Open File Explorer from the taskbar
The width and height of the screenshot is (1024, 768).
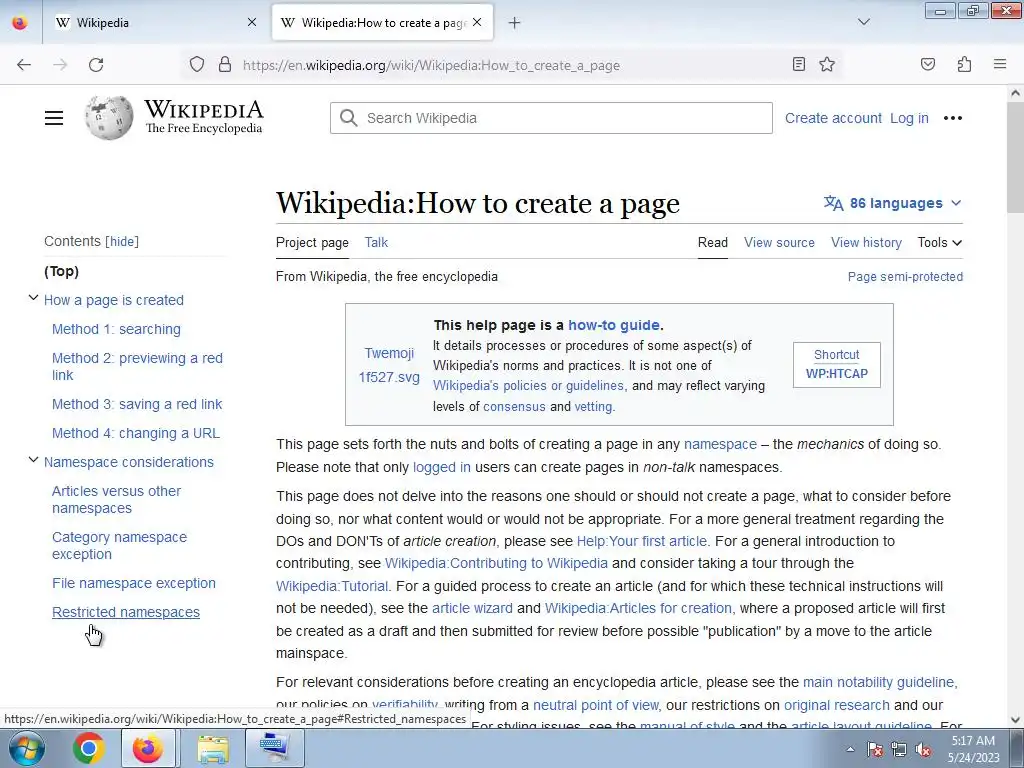click(x=213, y=749)
